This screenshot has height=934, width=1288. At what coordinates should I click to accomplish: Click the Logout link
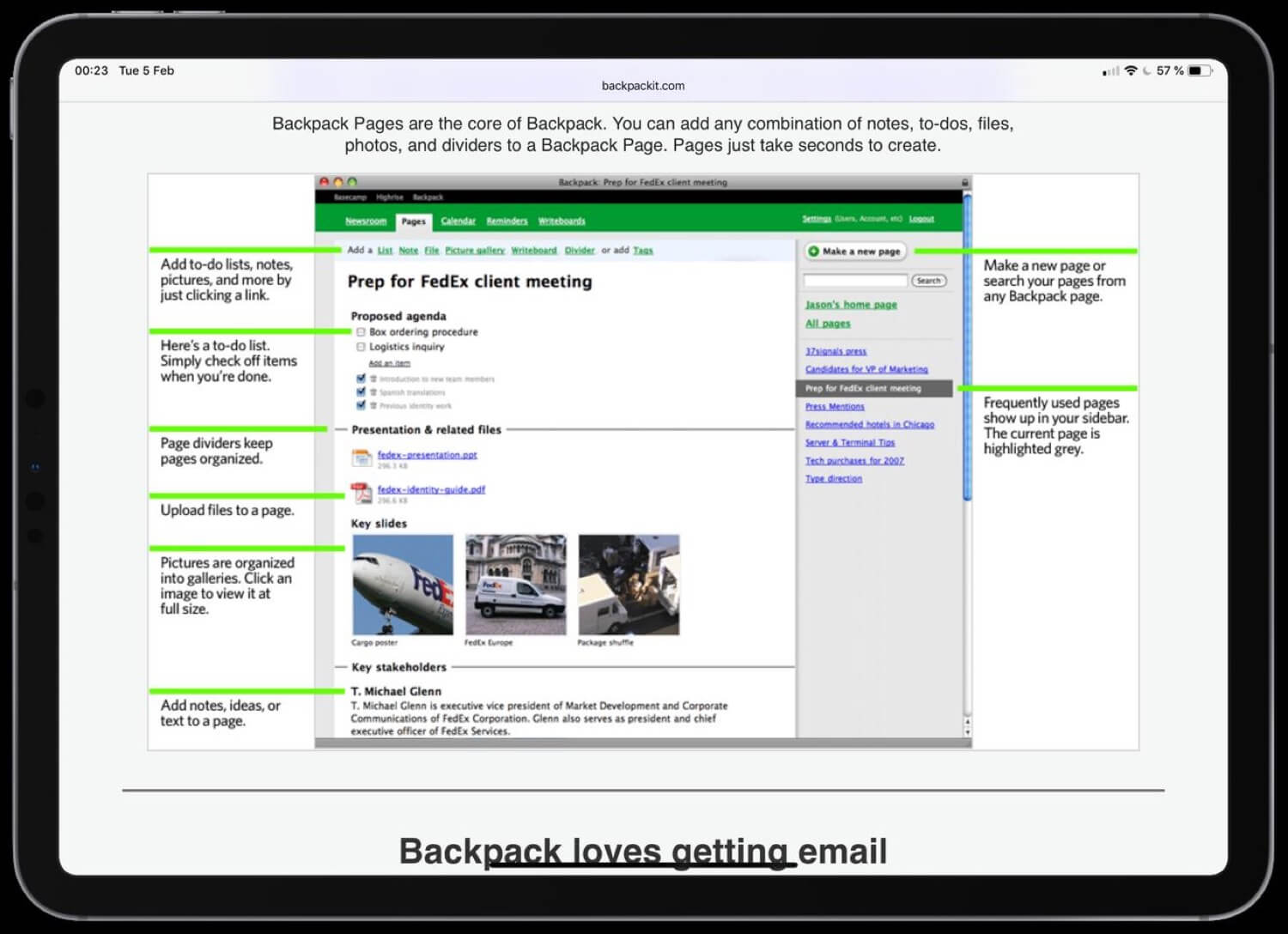click(921, 219)
